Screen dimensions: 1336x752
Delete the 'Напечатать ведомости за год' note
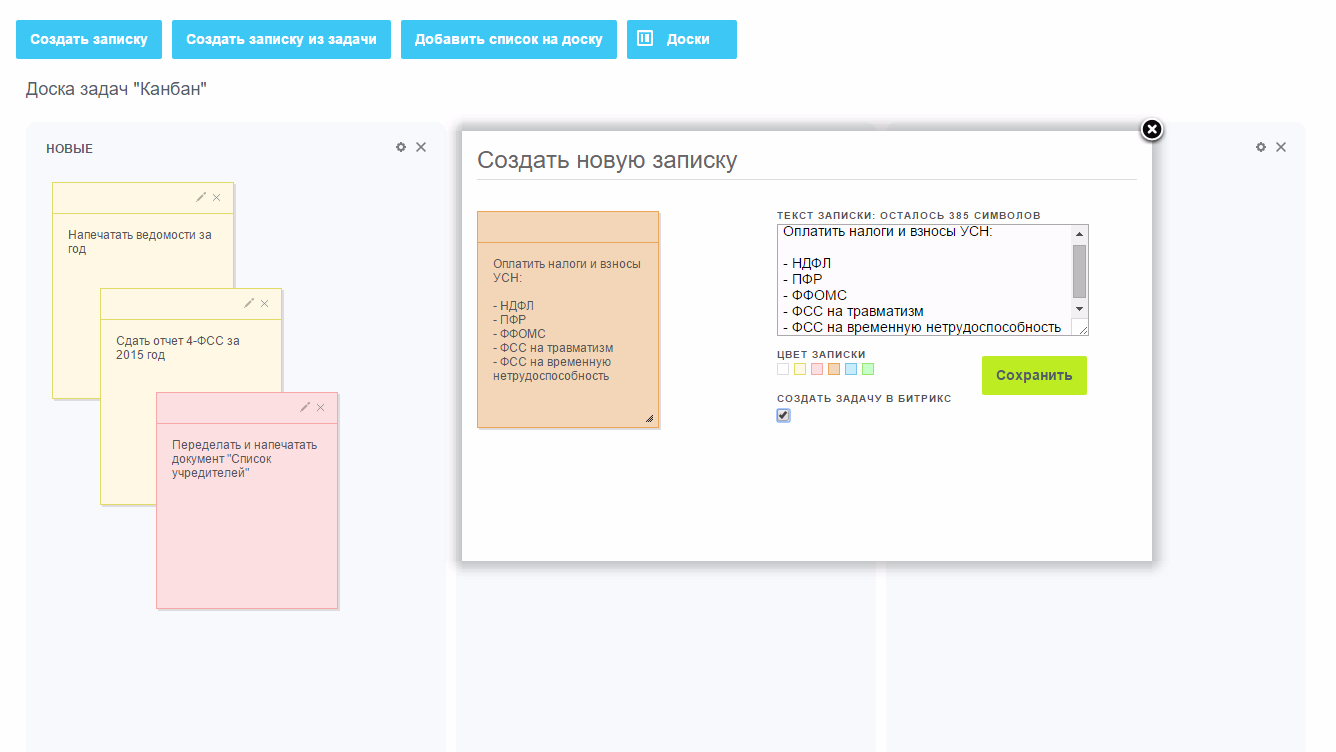point(217,197)
